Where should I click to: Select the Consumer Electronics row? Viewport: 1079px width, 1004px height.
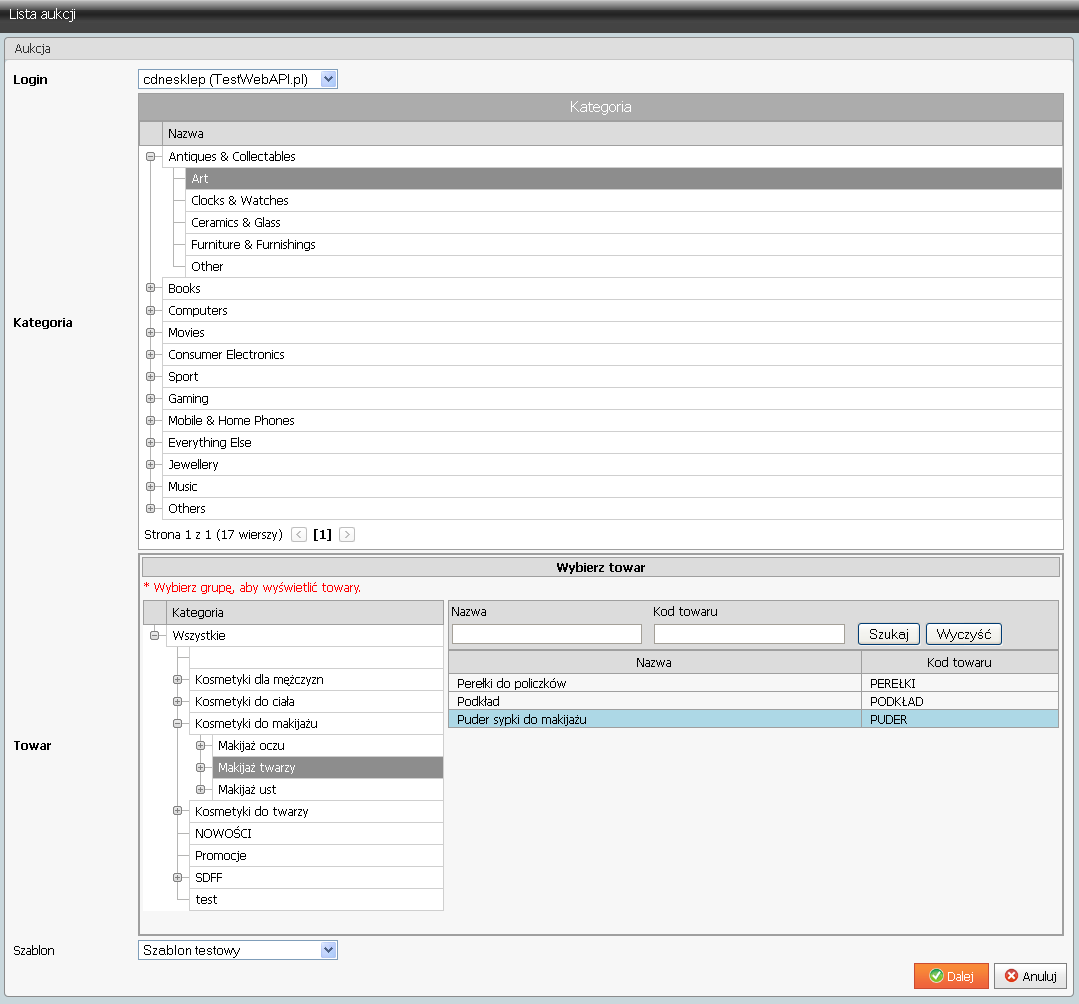[x=612, y=354]
